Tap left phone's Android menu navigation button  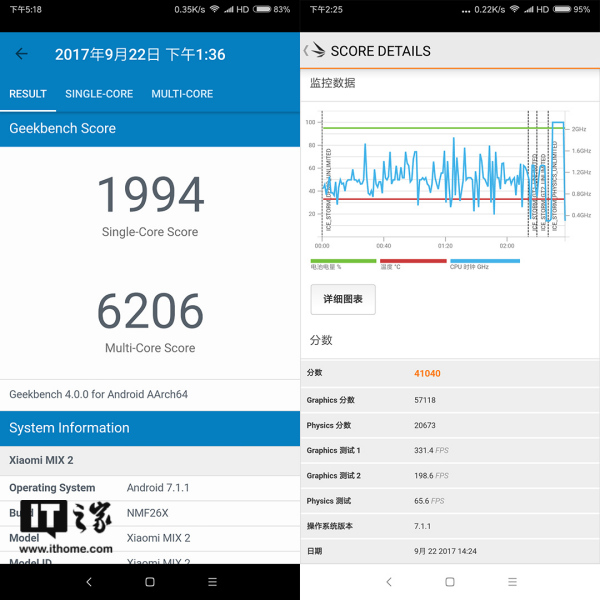tap(212, 582)
